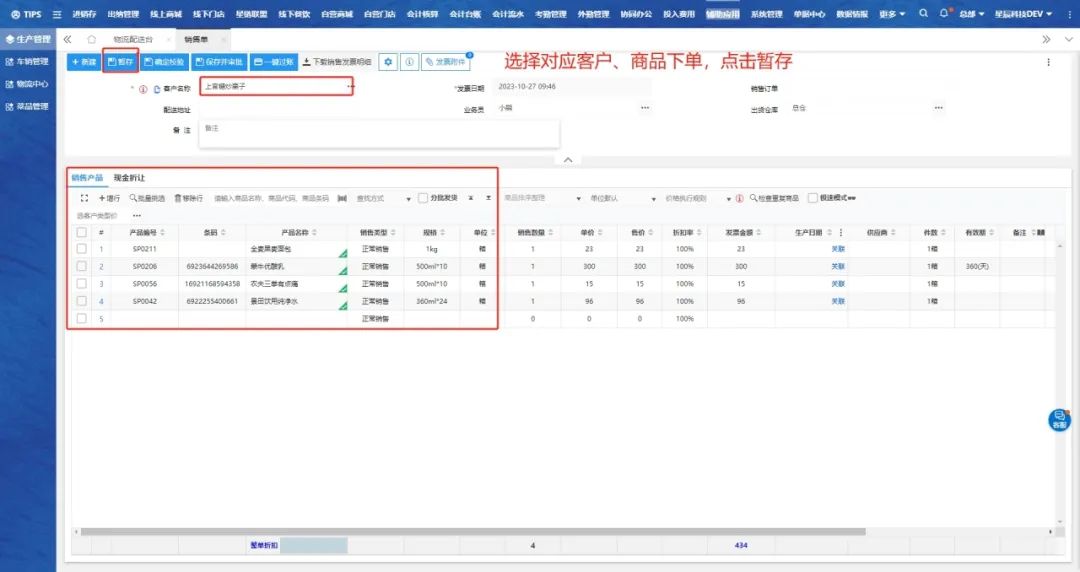1080x572 pixels.
Task: Open the notification bell
Action: tap(942, 14)
